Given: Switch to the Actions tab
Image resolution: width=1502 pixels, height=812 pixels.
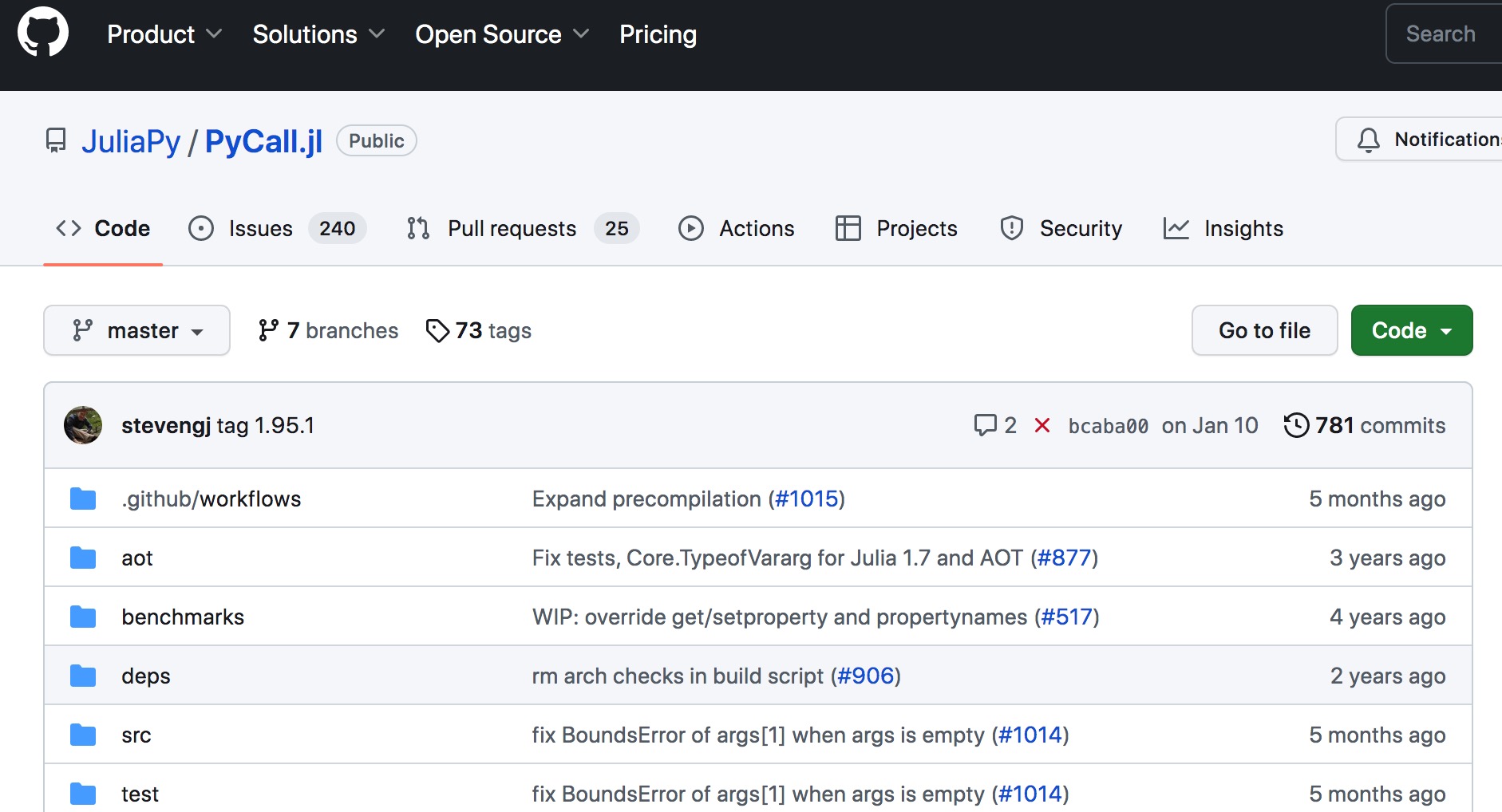Looking at the screenshot, I should [x=736, y=229].
